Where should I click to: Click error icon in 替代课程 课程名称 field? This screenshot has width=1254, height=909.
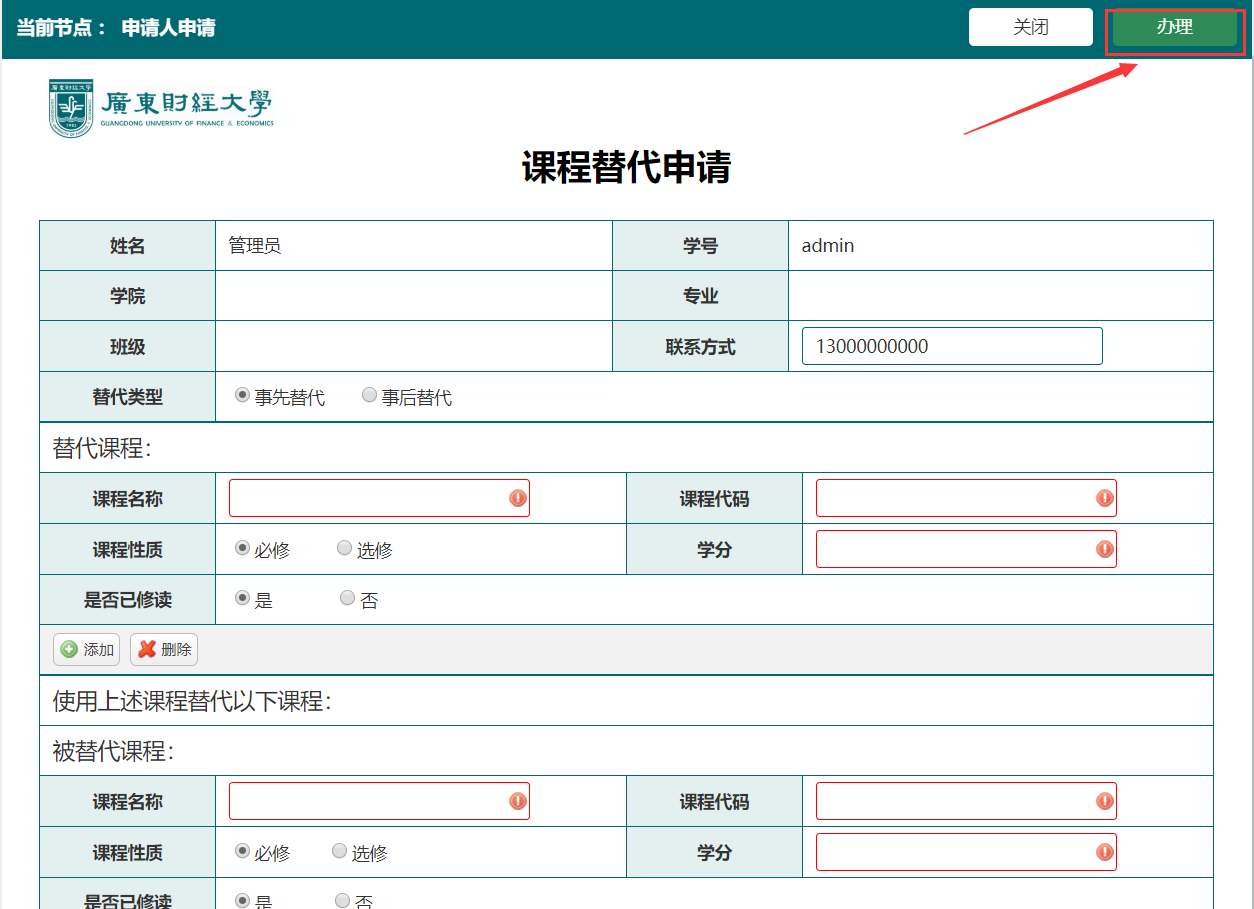[x=518, y=498]
